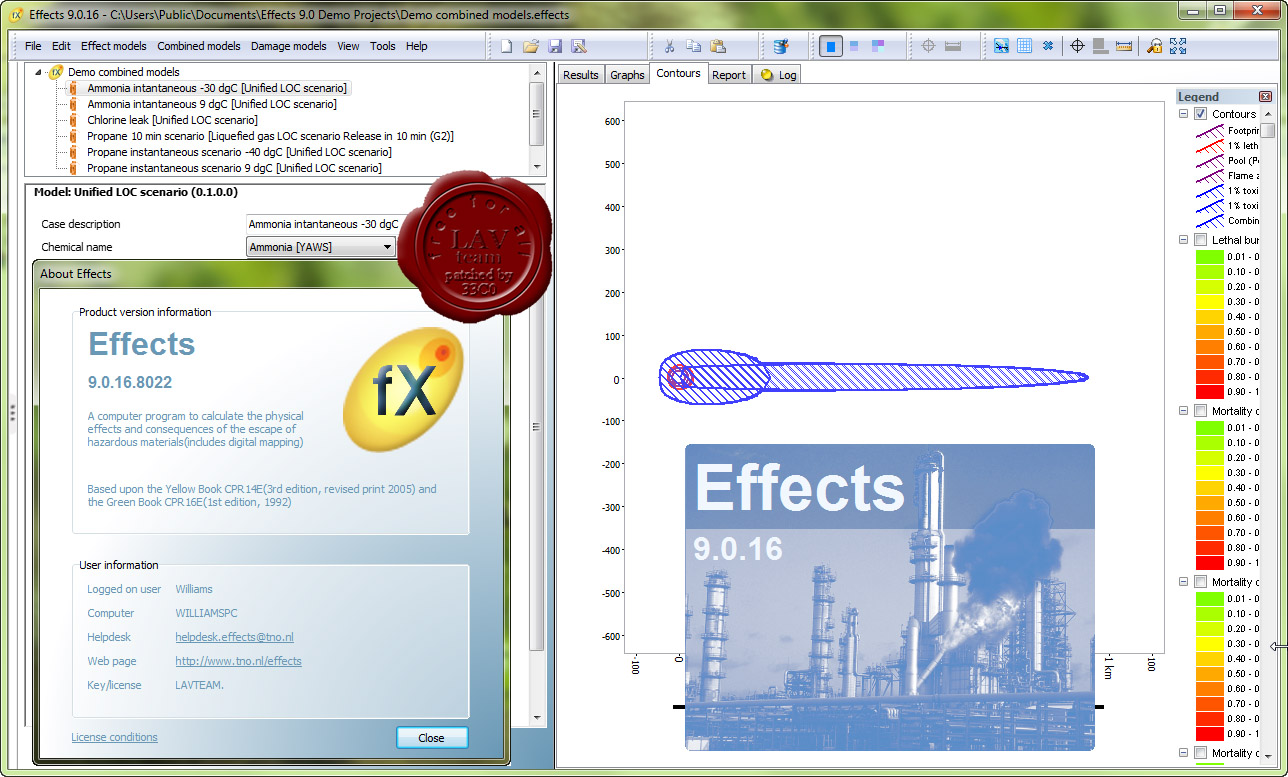
Task: Switch to the Results tab
Action: [581, 75]
